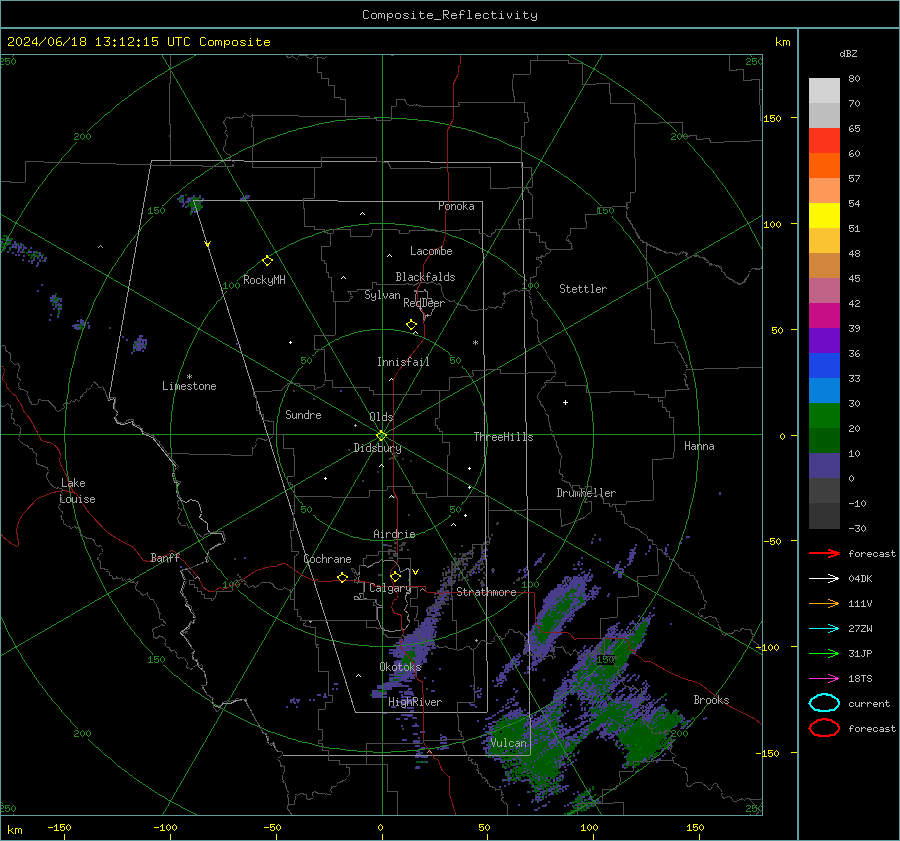900x841 pixels.
Task: Click the km unit label at top right
Action: (x=782, y=42)
